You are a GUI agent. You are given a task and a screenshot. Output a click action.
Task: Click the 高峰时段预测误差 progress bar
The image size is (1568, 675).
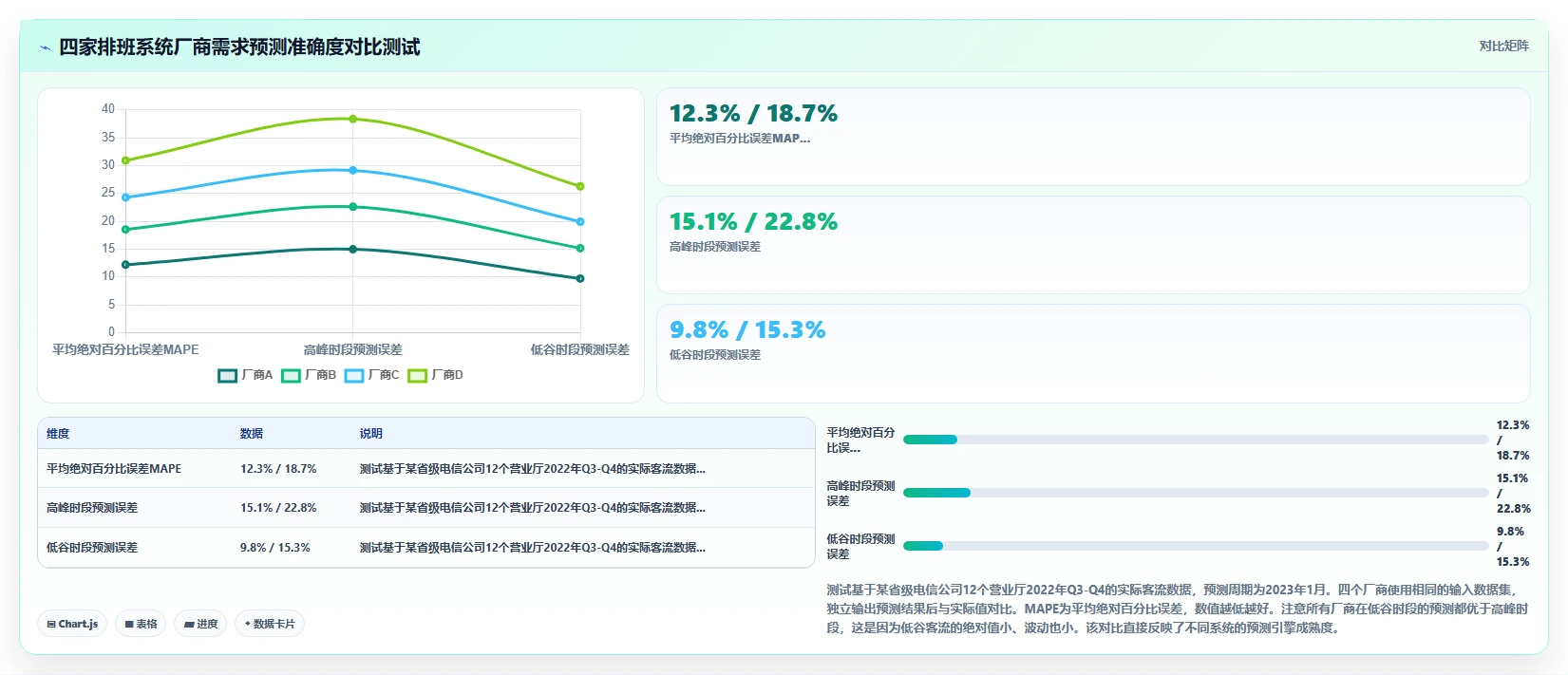(1196, 493)
